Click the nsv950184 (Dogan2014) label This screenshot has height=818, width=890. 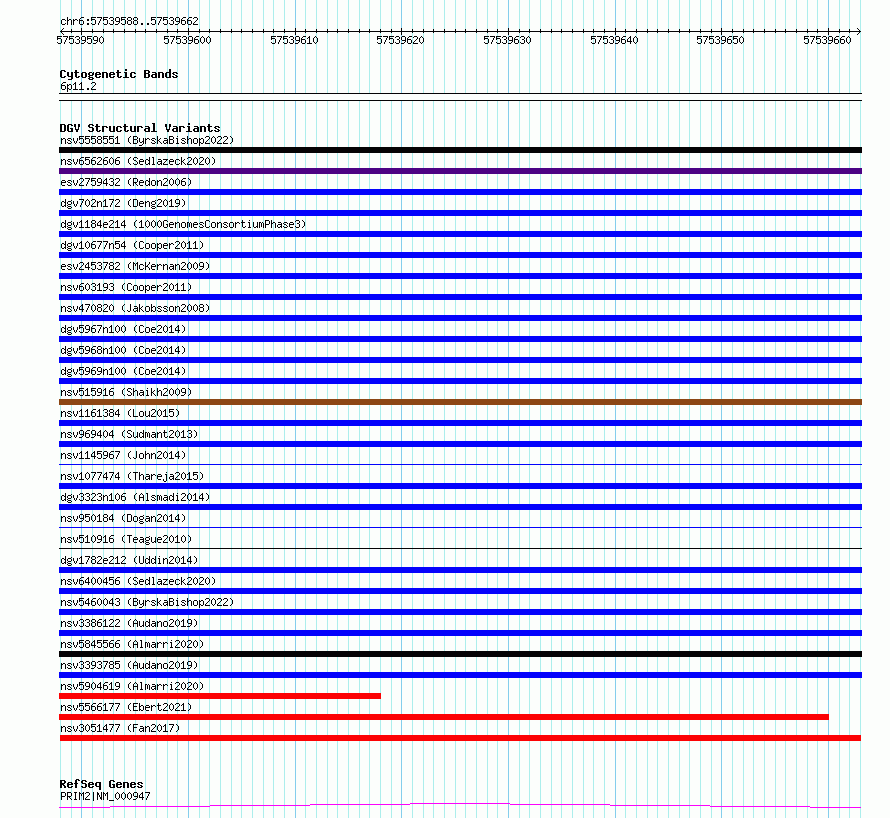pos(123,518)
